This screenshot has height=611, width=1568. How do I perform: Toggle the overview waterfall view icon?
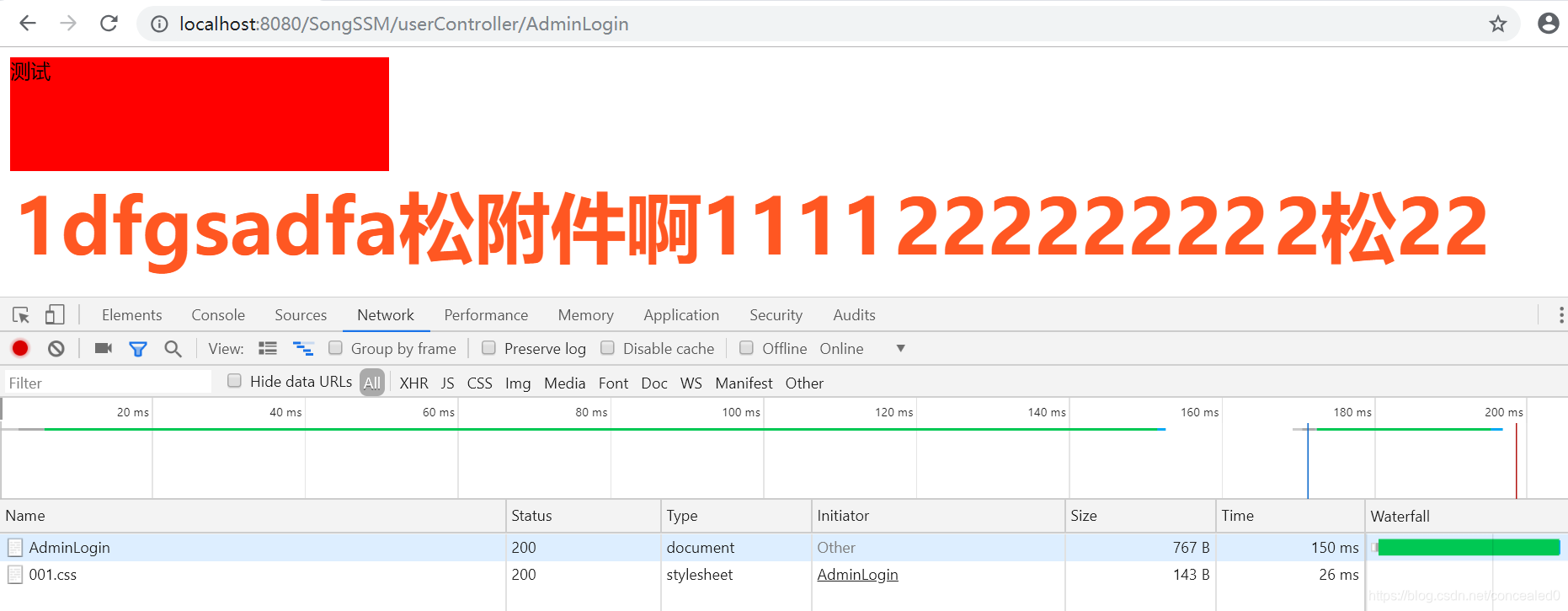pos(303,348)
